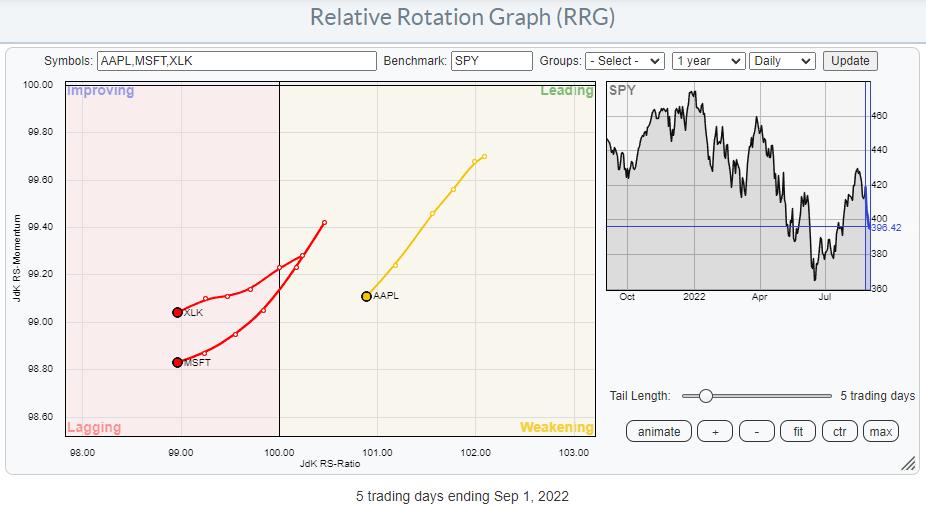
Task: Select the AAPL yellow marker
Action: [367, 296]
